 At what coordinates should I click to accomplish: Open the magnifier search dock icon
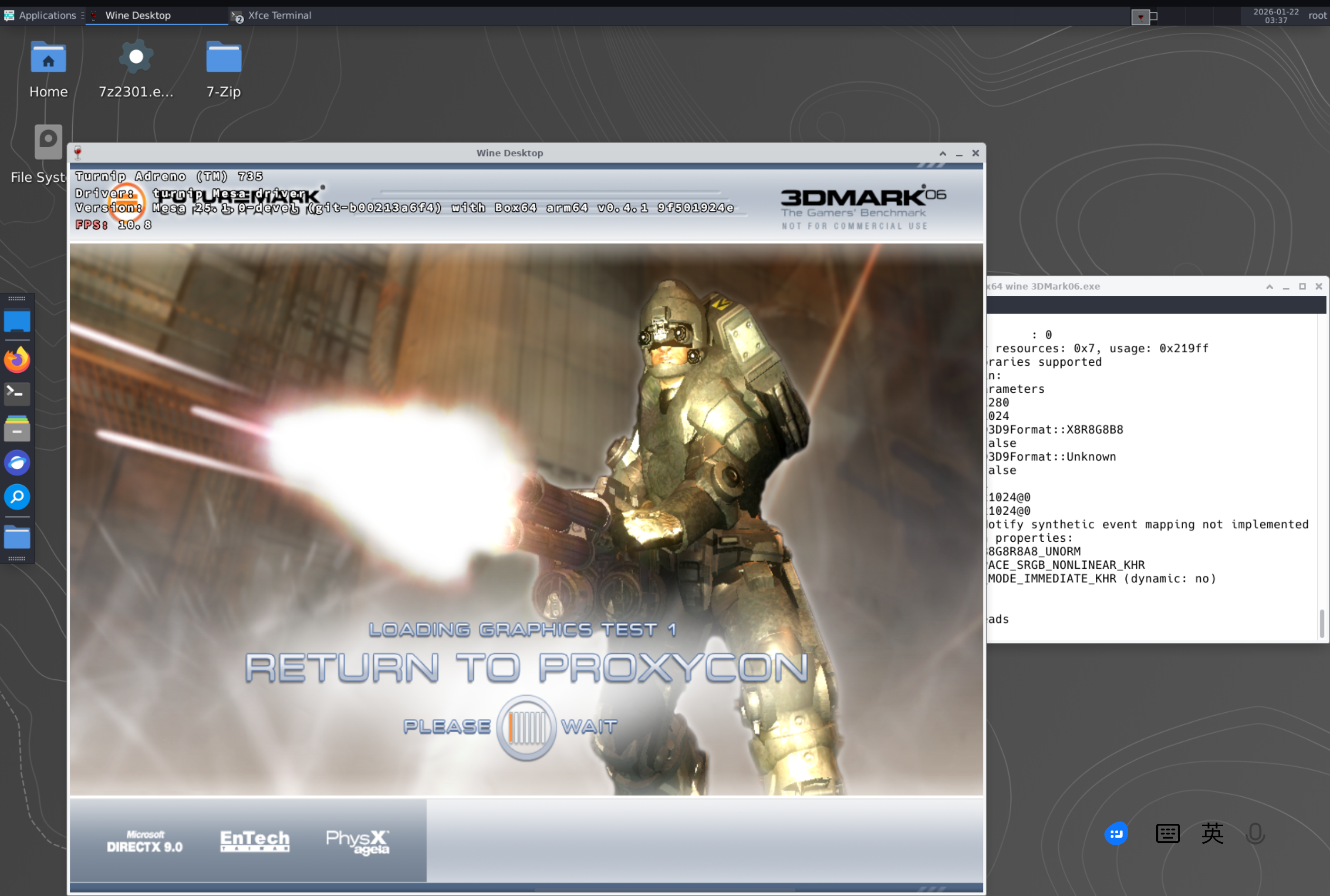click(17, 497)
